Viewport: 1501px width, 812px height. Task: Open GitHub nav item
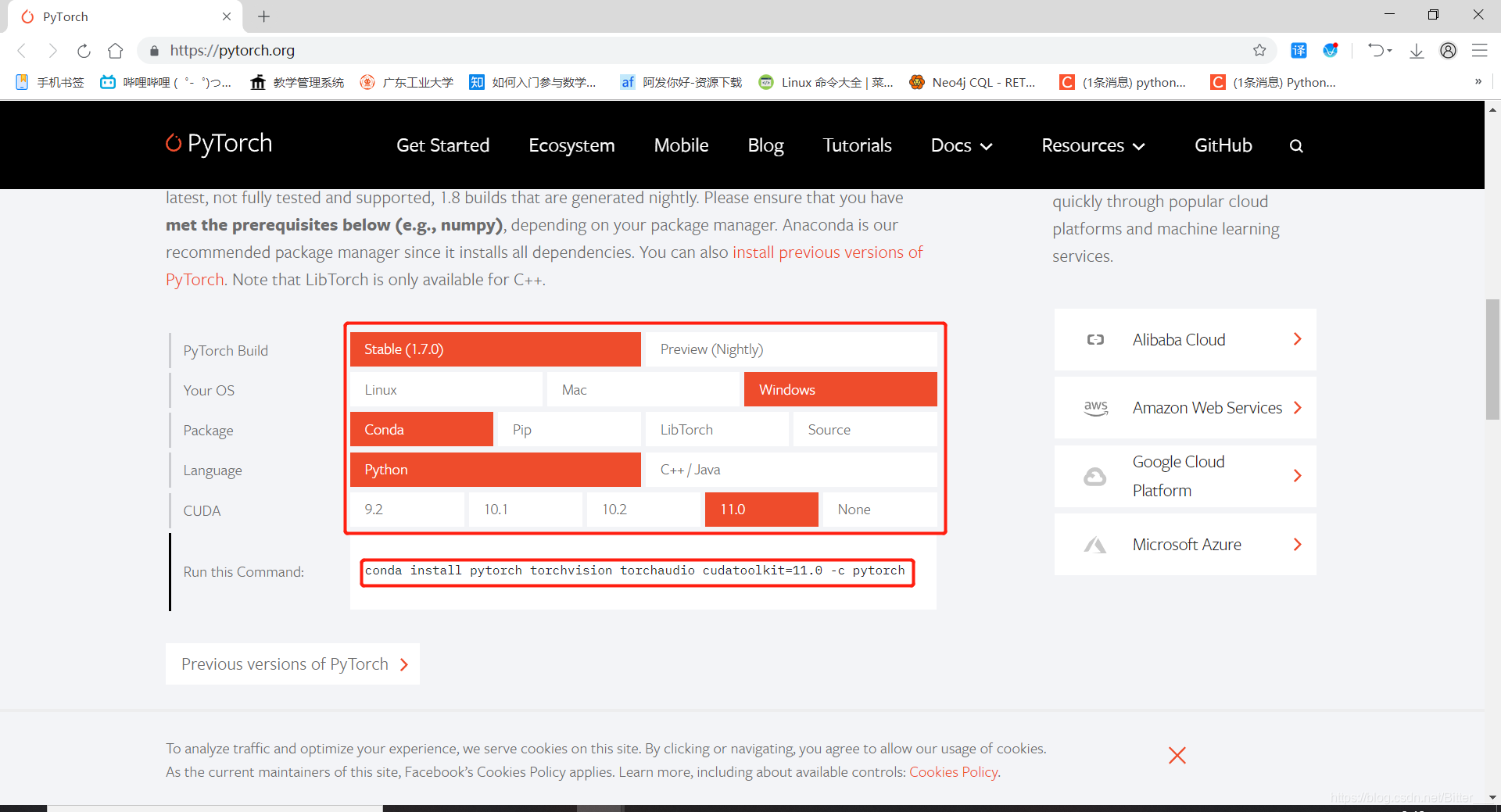(1223, 145)
